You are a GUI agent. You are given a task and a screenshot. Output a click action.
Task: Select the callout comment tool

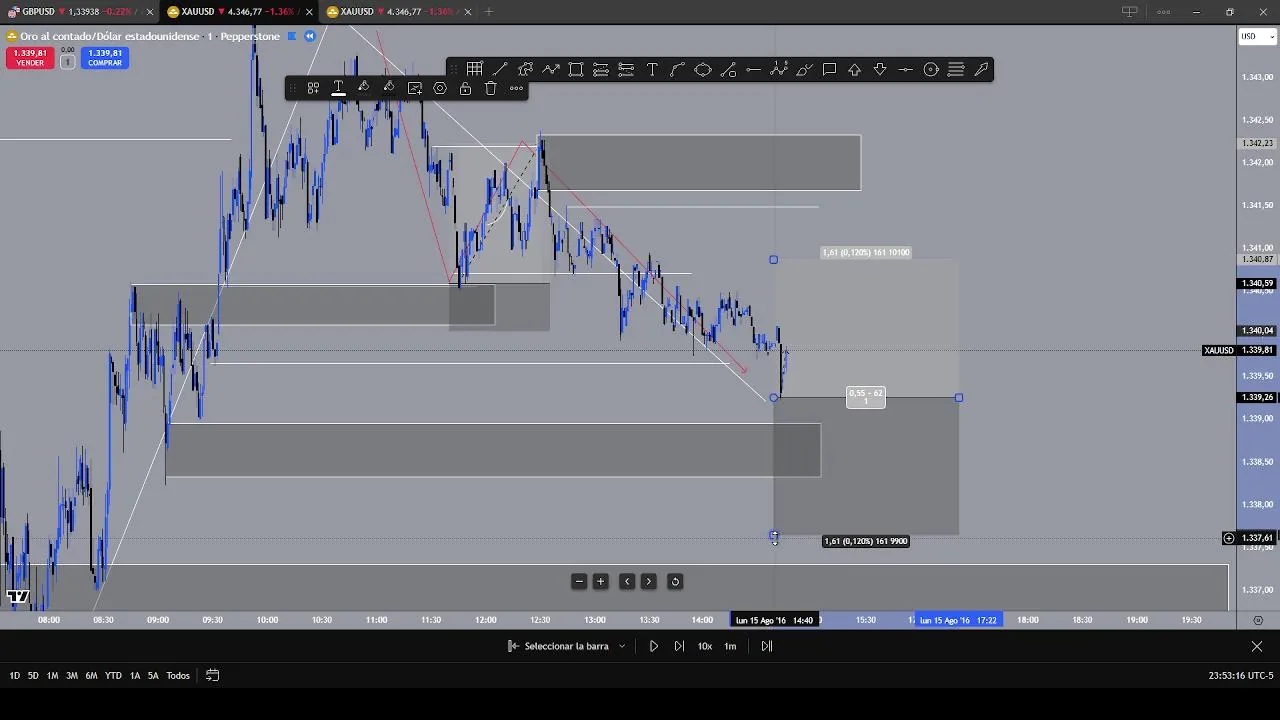829,69
